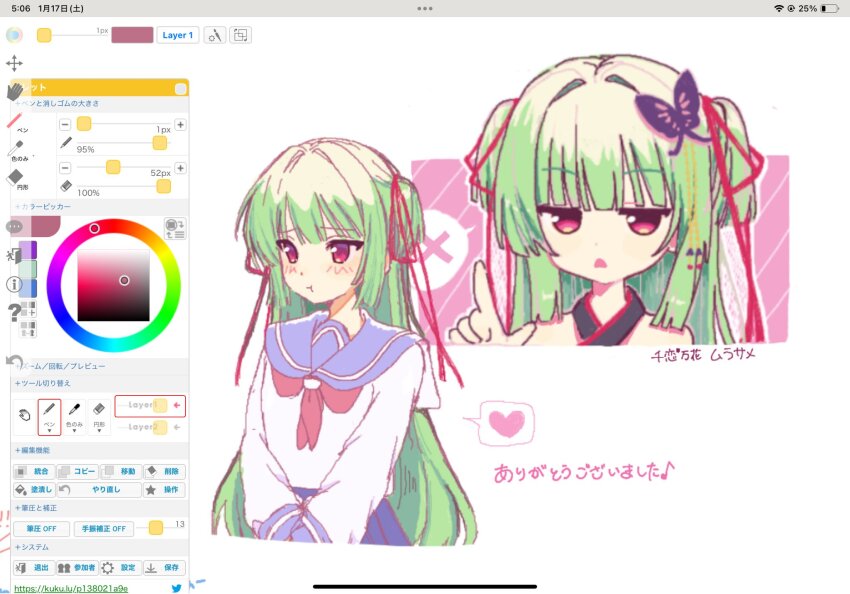The height and width of the screenshot is (594, 850).
Task: Pick the red pen tool in left strip
Action: [x=15, y=121]
